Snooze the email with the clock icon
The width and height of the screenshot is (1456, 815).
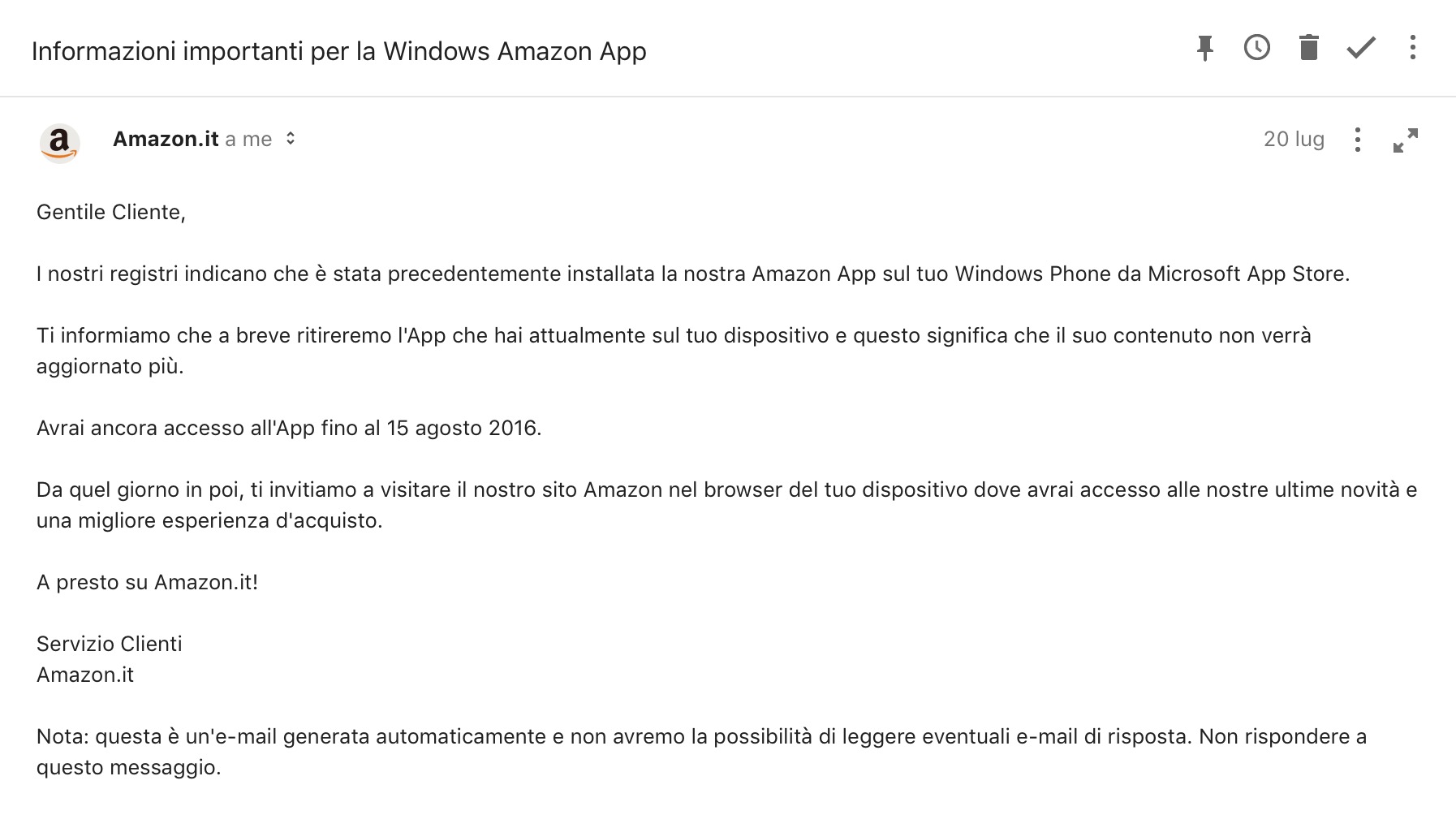[1256, 48]
